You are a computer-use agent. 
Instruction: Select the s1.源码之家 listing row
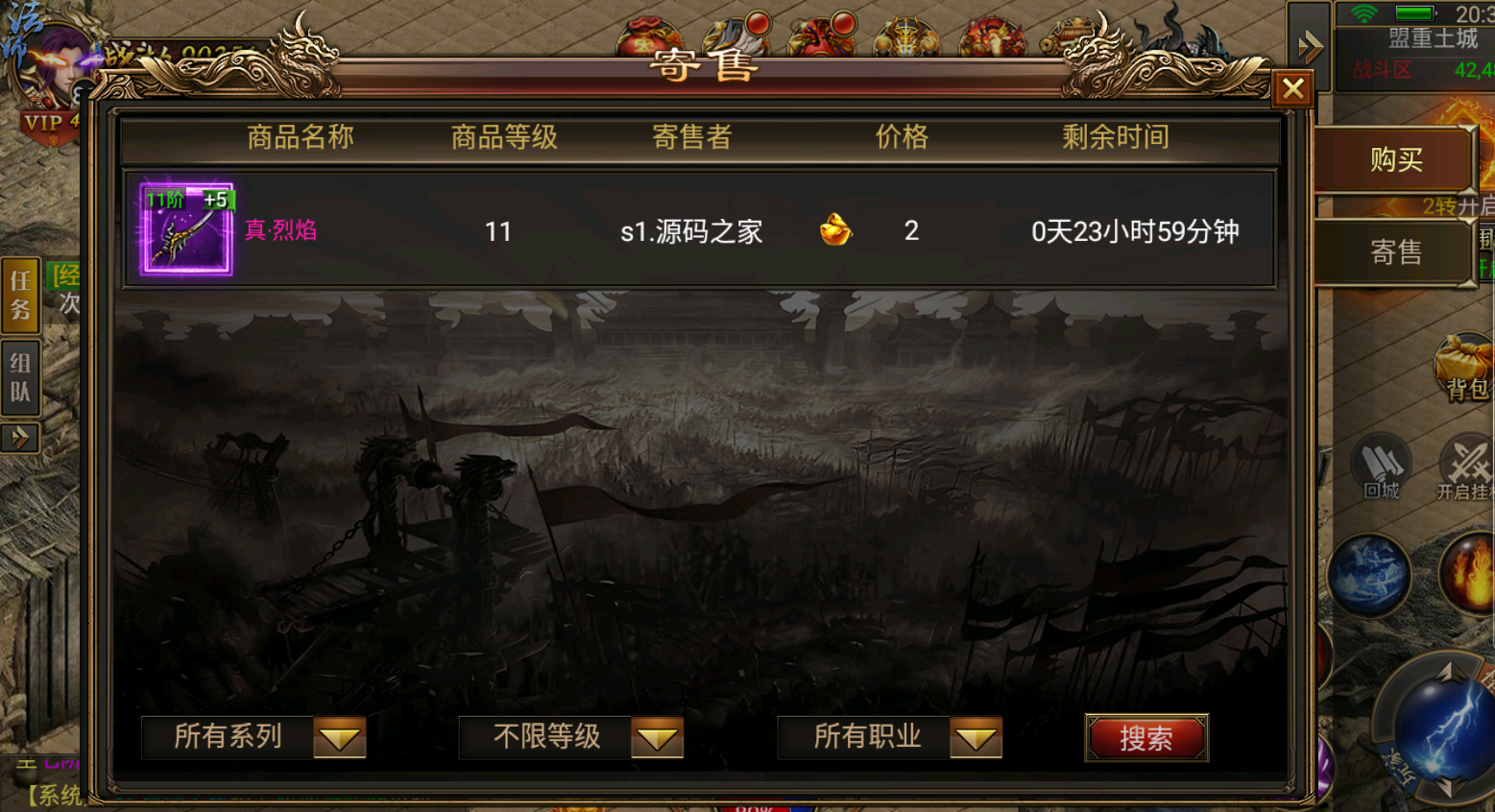(x=700, y=230)
